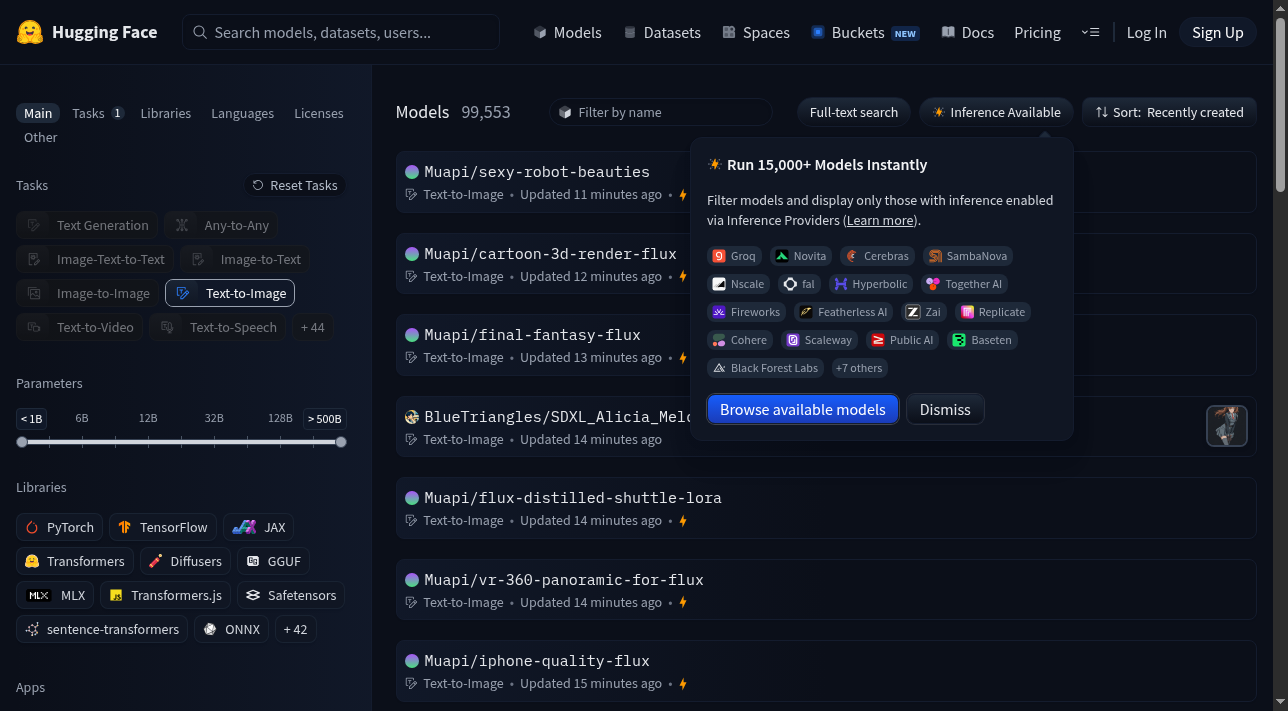Select the Groq provider chip
Screen dimensions: 1288x711
(734, 256)
